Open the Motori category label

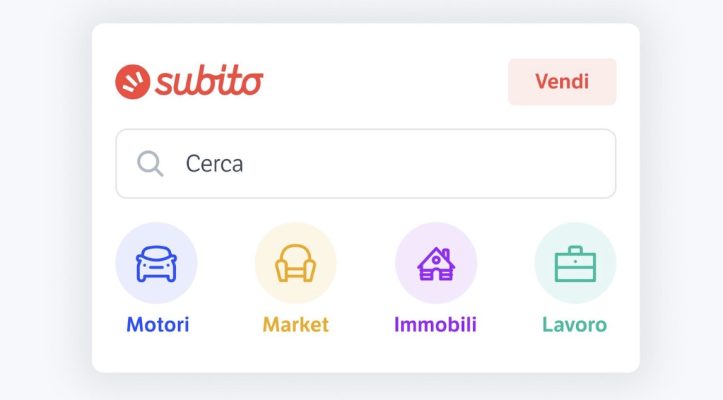[157, 325]
